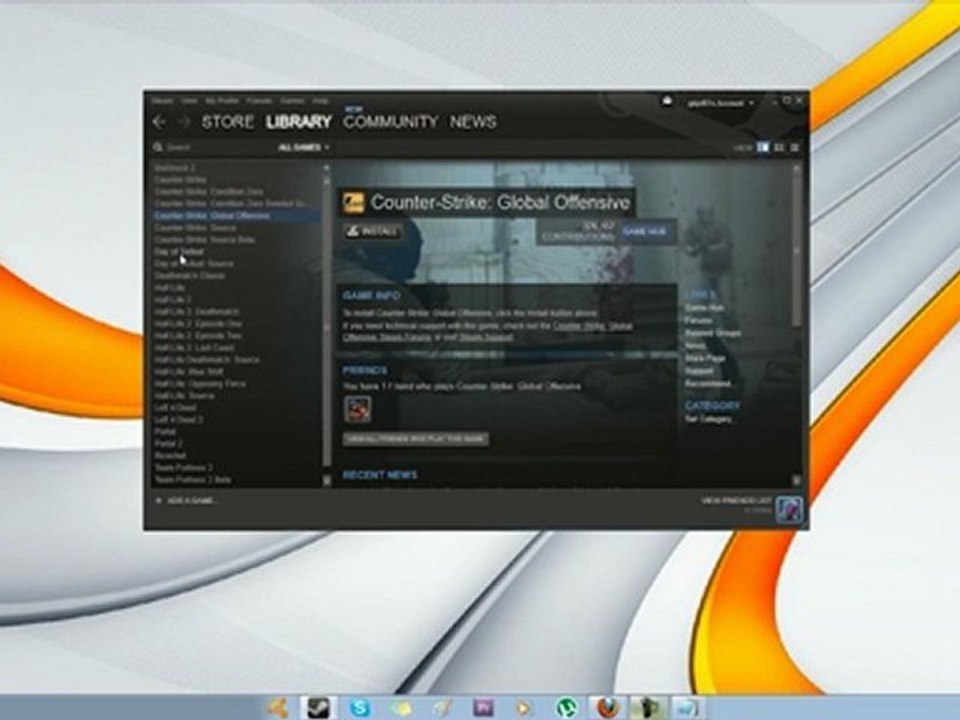This screenshot has width=960, height=720.
Task: Switch to the NEWS tab
Action: 473,122
